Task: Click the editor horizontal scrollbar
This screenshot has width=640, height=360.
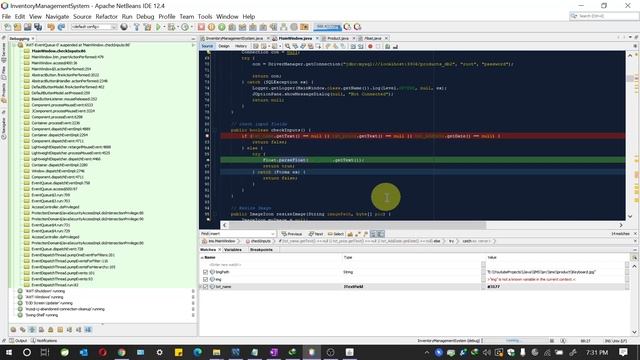Action: tap(357, 225)
